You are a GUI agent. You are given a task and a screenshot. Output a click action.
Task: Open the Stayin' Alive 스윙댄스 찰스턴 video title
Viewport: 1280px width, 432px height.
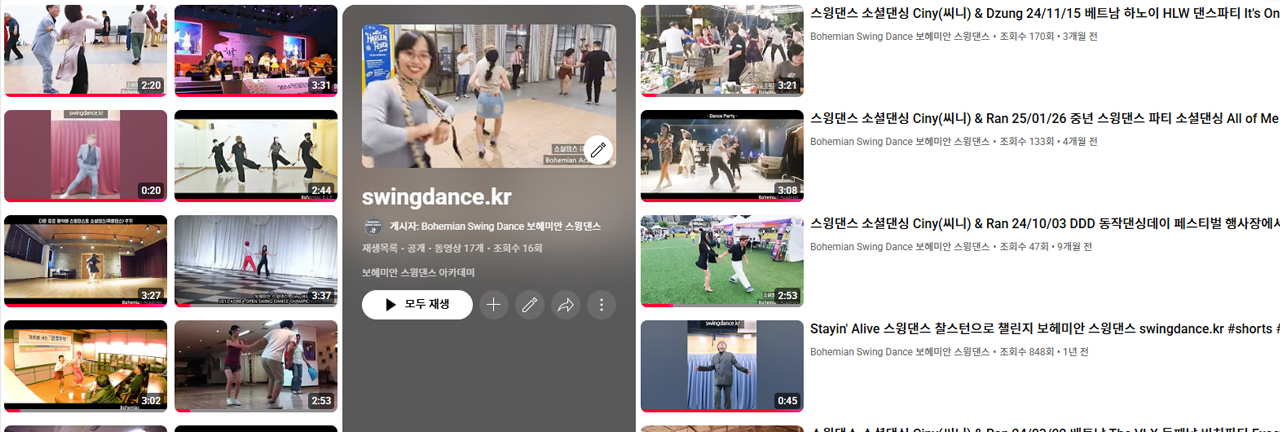pos(1045,328)
